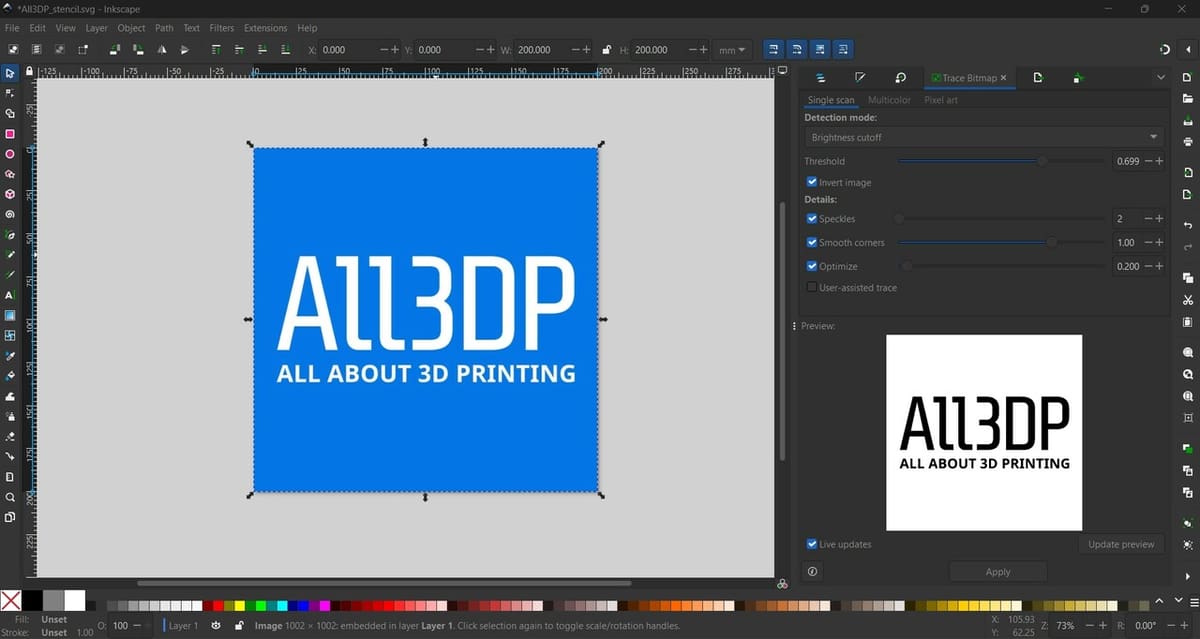Close the Trace Bitmap tab
1200x639 pixels.
(1004, 77)
